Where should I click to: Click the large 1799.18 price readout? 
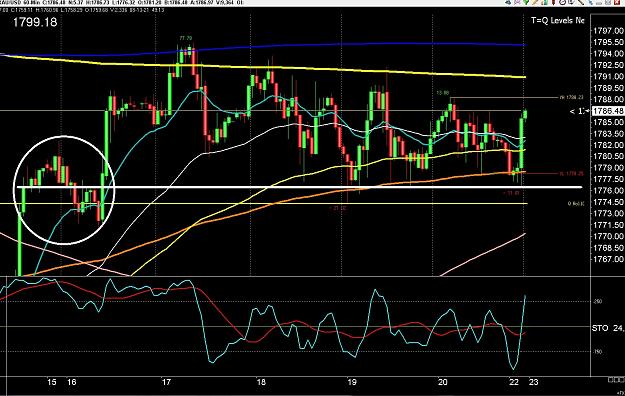35,22
